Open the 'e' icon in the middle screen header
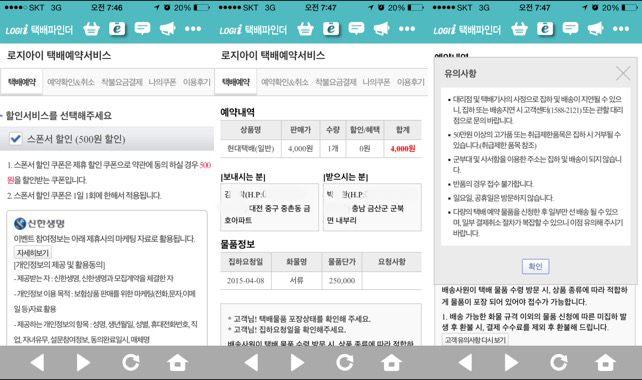Screen dimensions: 642x380 point(331,29)
